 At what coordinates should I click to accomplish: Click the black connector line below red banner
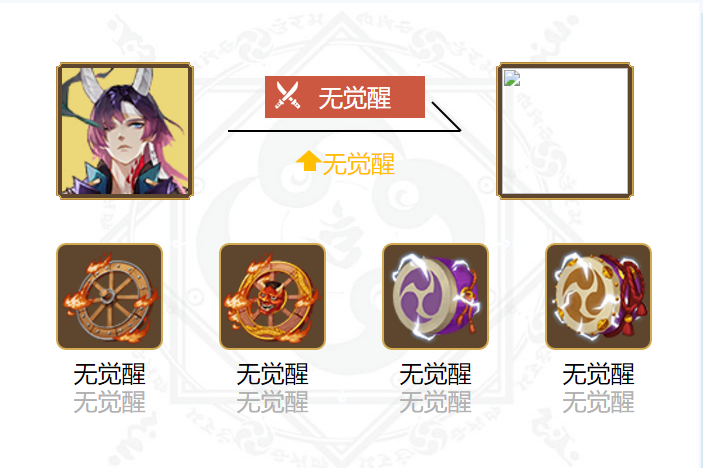click(x=344, y=130)
